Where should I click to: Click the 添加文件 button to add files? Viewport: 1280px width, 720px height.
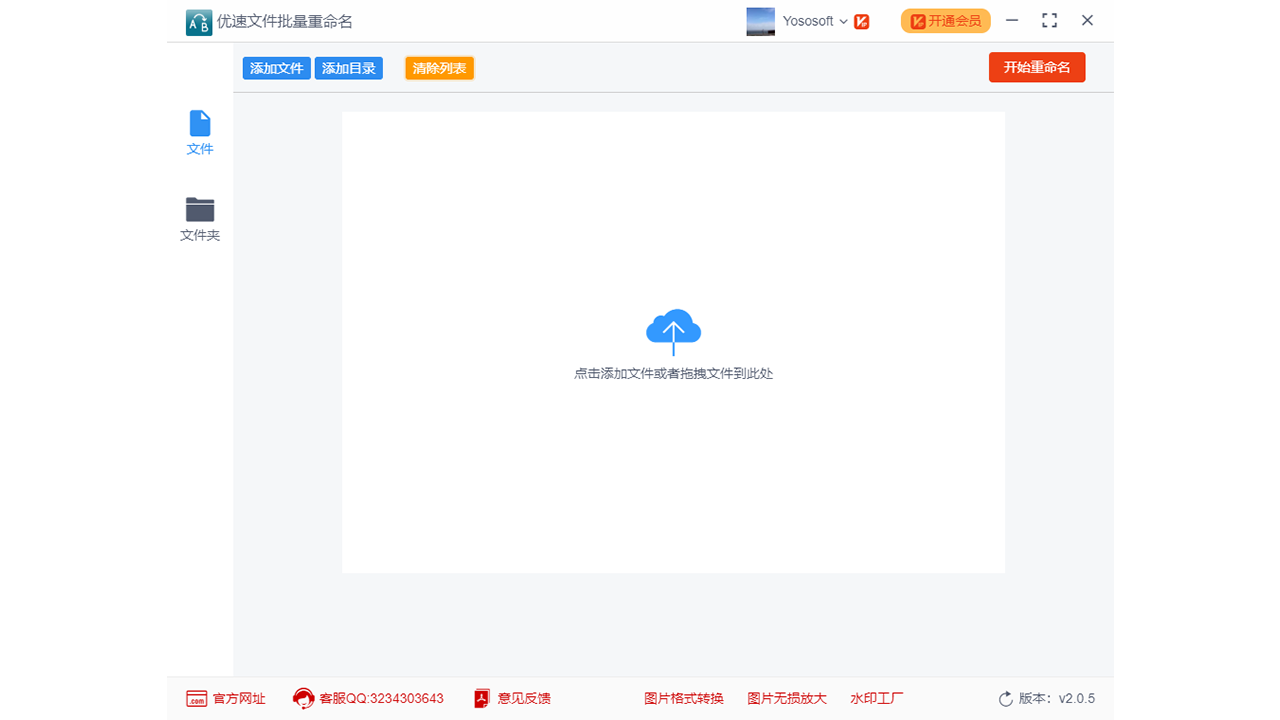(x=276, y=68)
